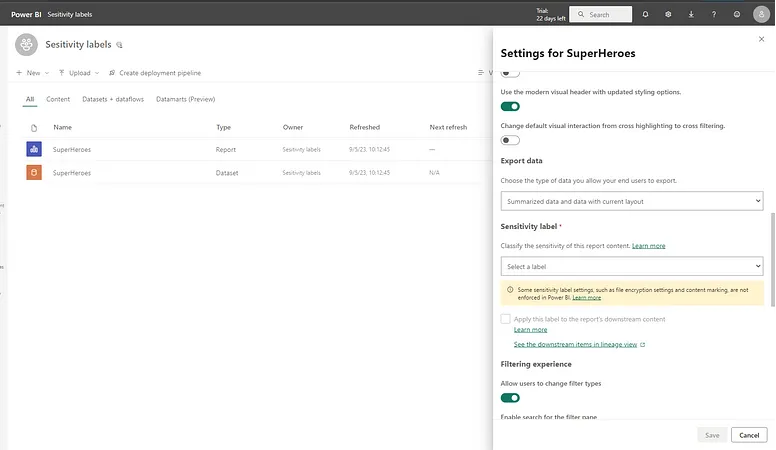776x450 pixels.
Task: Open Learn more link in yellow notice
Action: point(586,298)
